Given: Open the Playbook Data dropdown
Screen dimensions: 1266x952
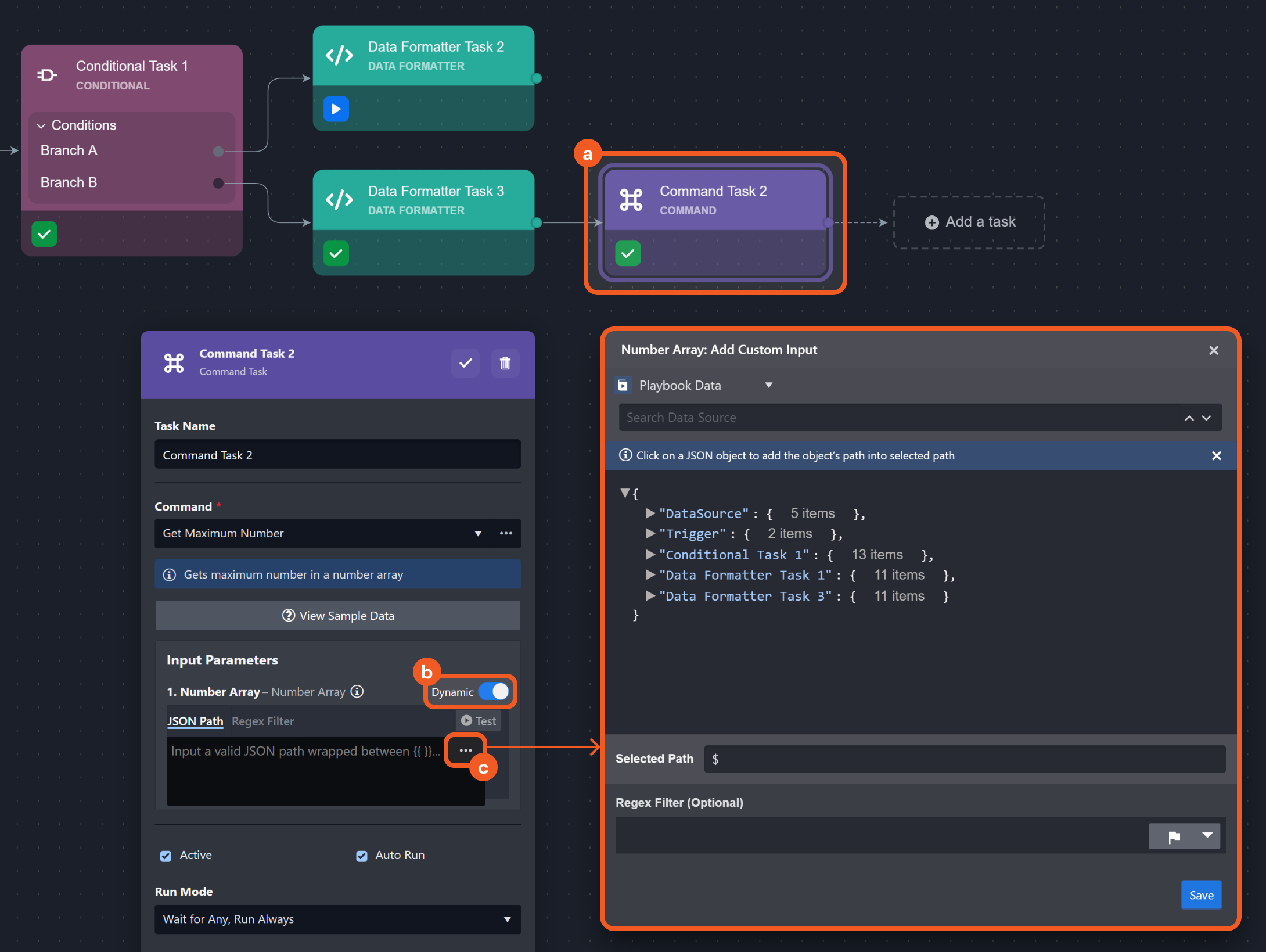Looking at the screenshot, I should tap(696, 385).
